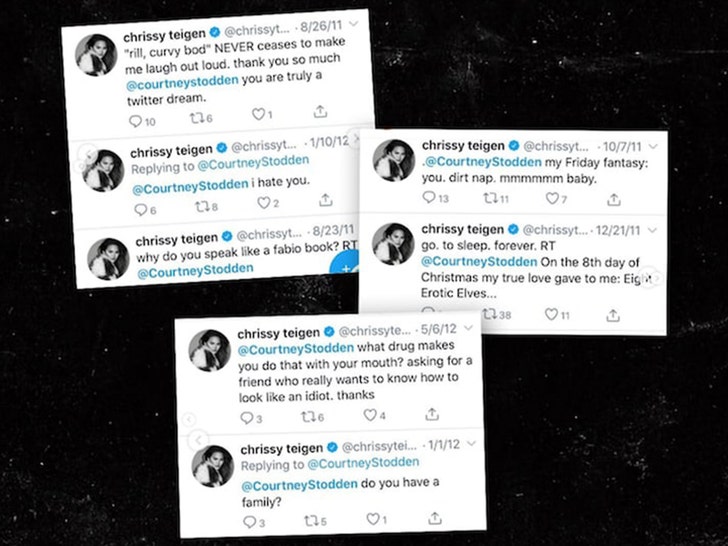728x546 pixels.
Task: Retweet the 8/26/11 "curvy bod" tweet
Action: [196, 118]
